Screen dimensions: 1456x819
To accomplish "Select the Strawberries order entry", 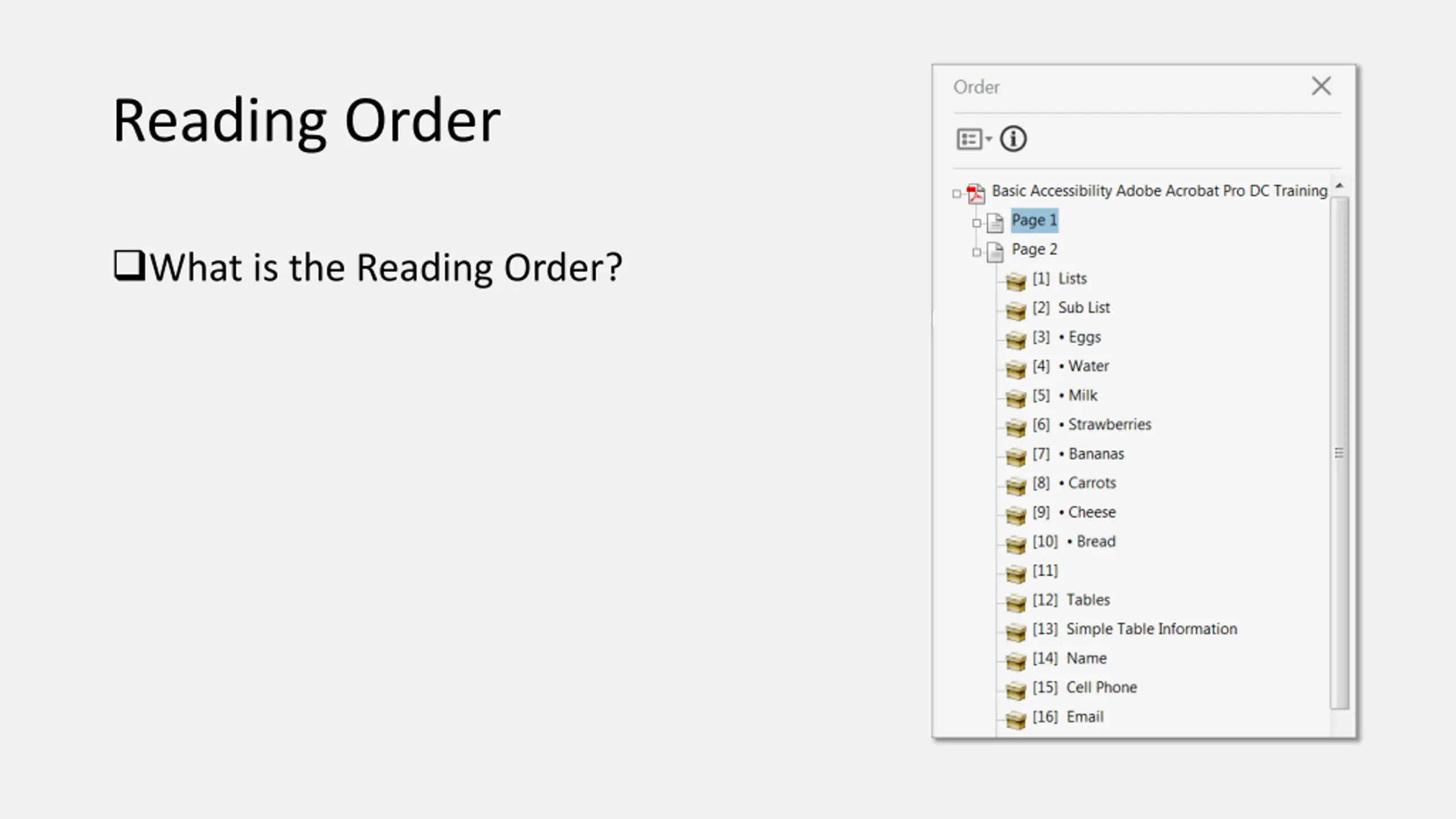I will [x=1108, y=424].
